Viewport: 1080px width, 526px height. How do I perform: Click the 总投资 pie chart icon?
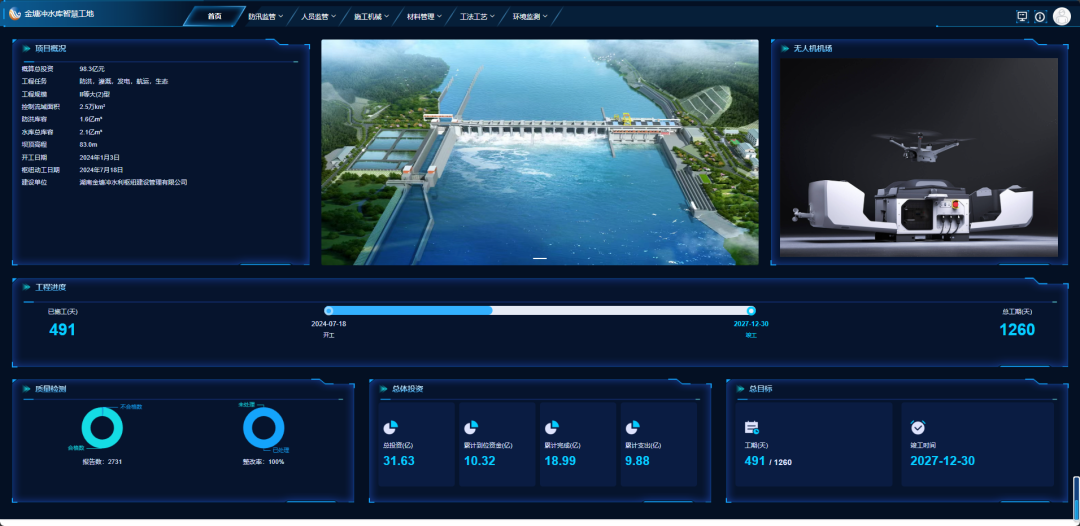tap(391, 427)
